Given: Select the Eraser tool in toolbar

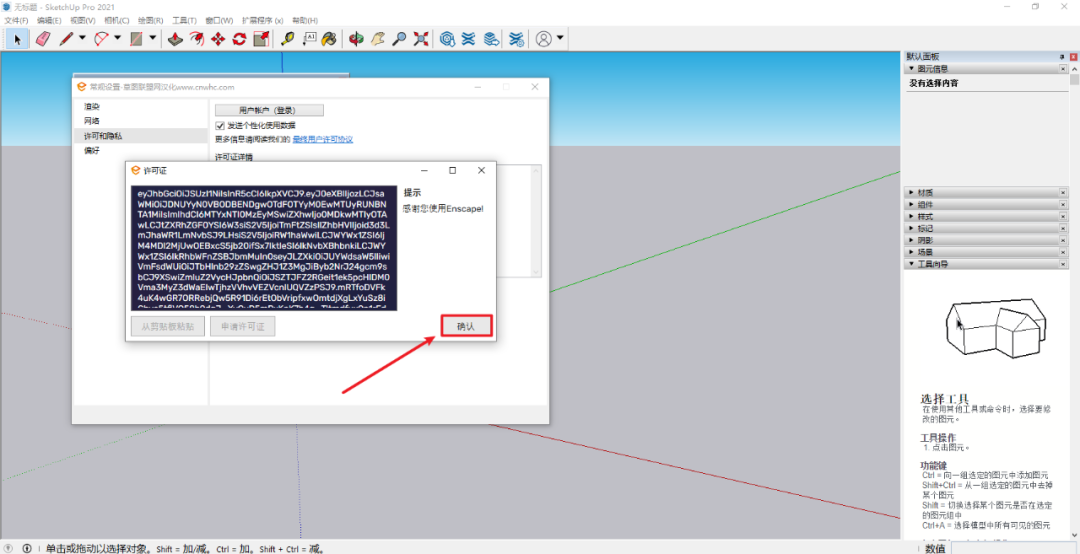Looking at the screenshot, I should (42, 39).
